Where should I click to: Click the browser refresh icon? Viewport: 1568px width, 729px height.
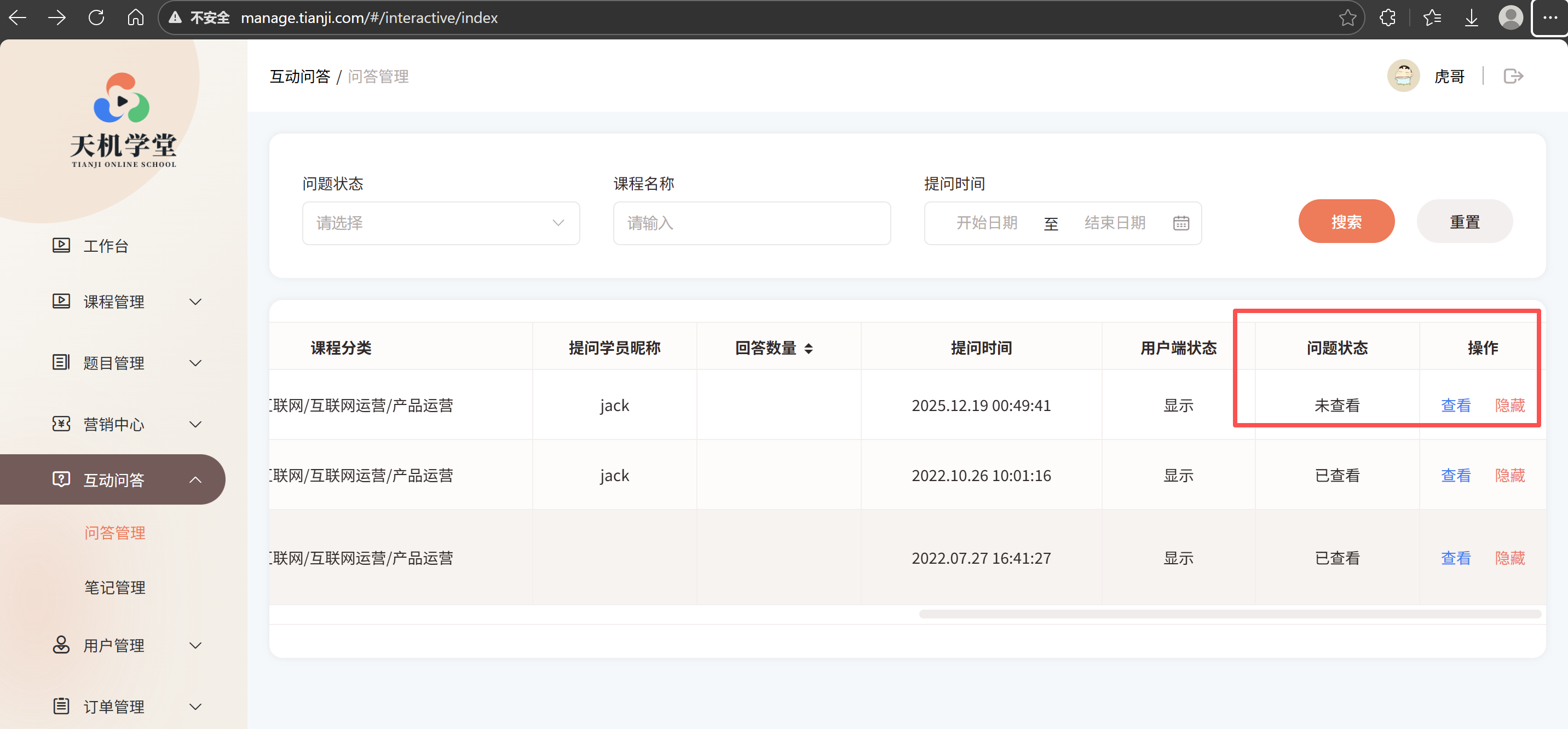[x=96, y=18]
